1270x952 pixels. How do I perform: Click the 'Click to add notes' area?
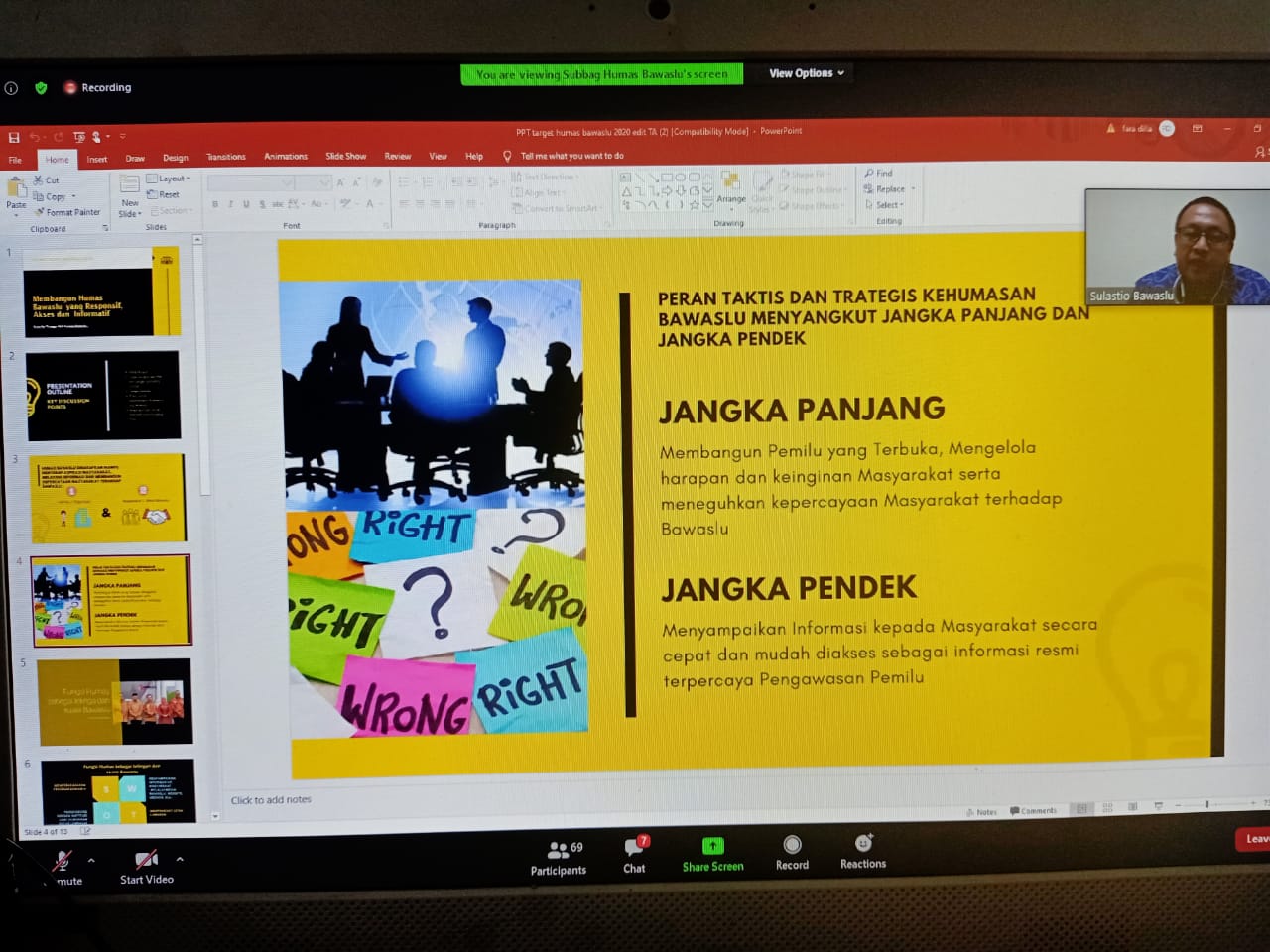tap(271, 800)
